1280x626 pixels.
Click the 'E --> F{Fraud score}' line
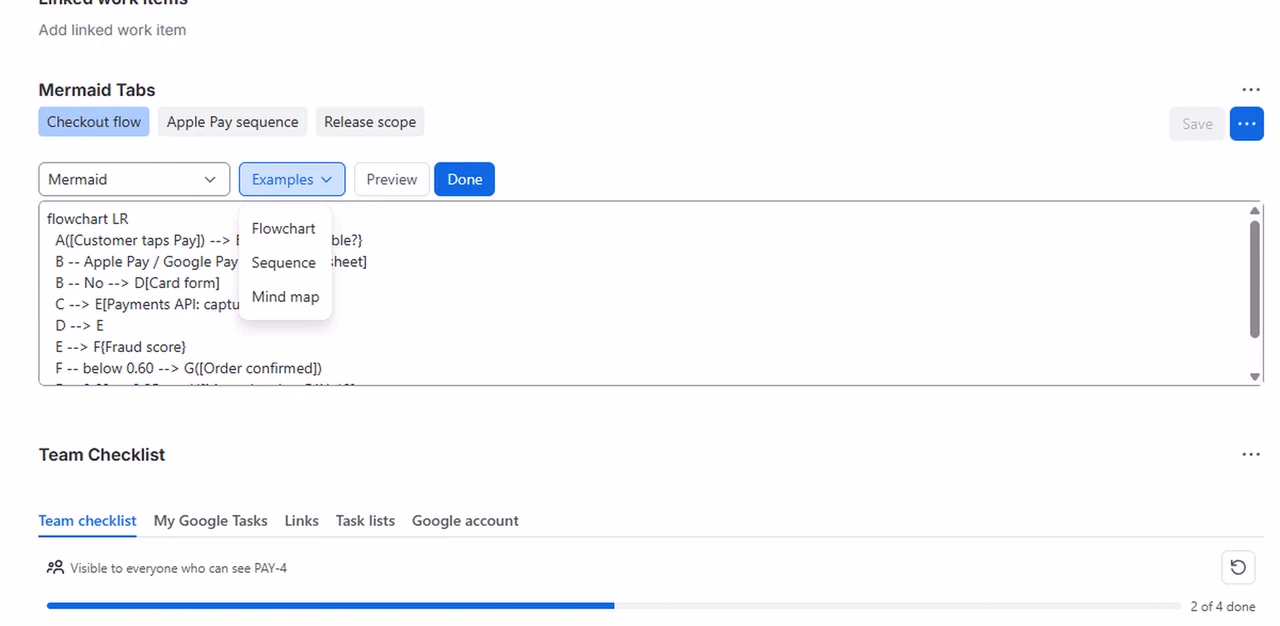[121, 347]
